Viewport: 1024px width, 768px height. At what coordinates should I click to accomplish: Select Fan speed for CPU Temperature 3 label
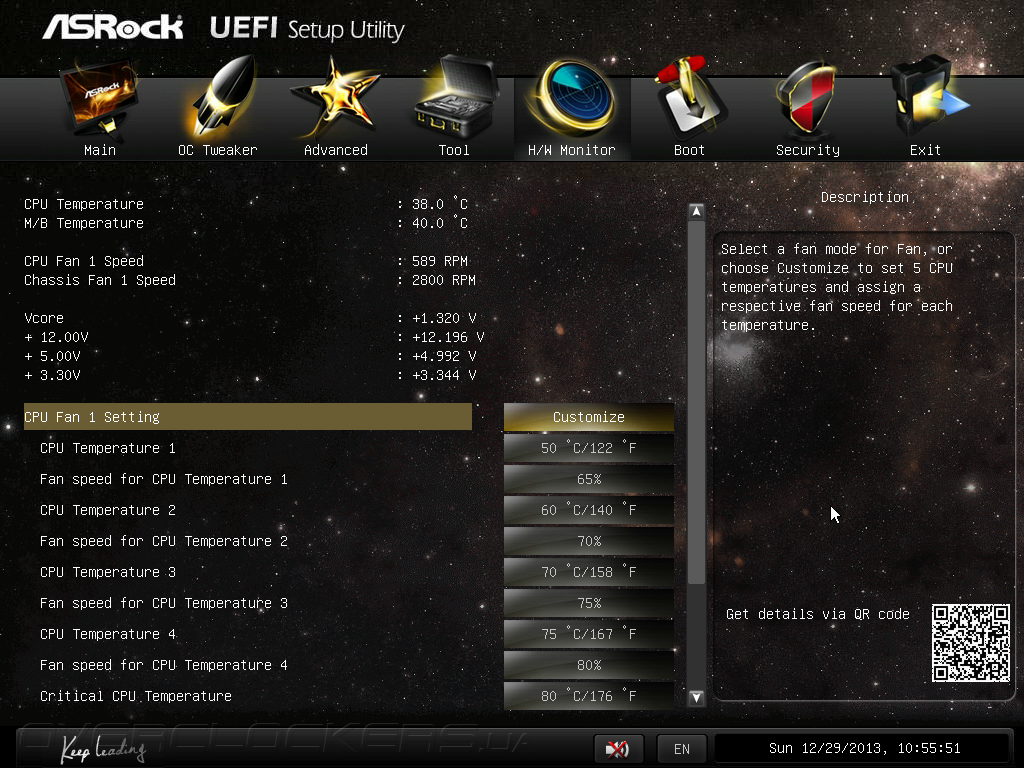click(x=164, y=603)
